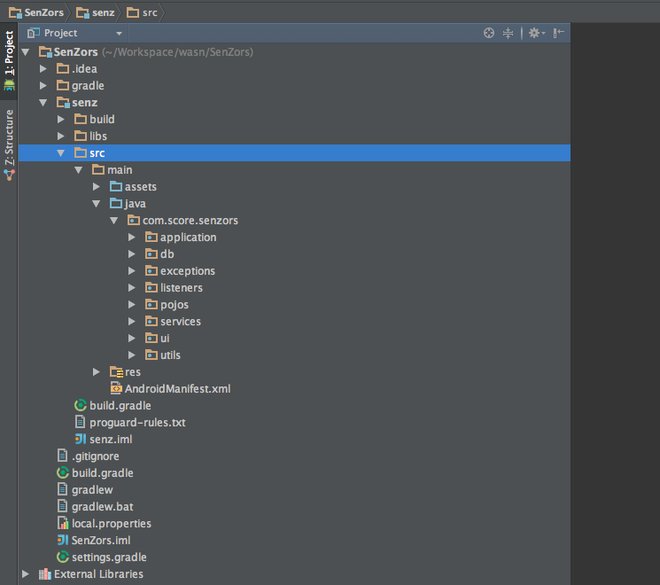The width and height of the screenshot is (660, 585).
Task: Collapse the senz module node
Action: click(x=43, y=102)
